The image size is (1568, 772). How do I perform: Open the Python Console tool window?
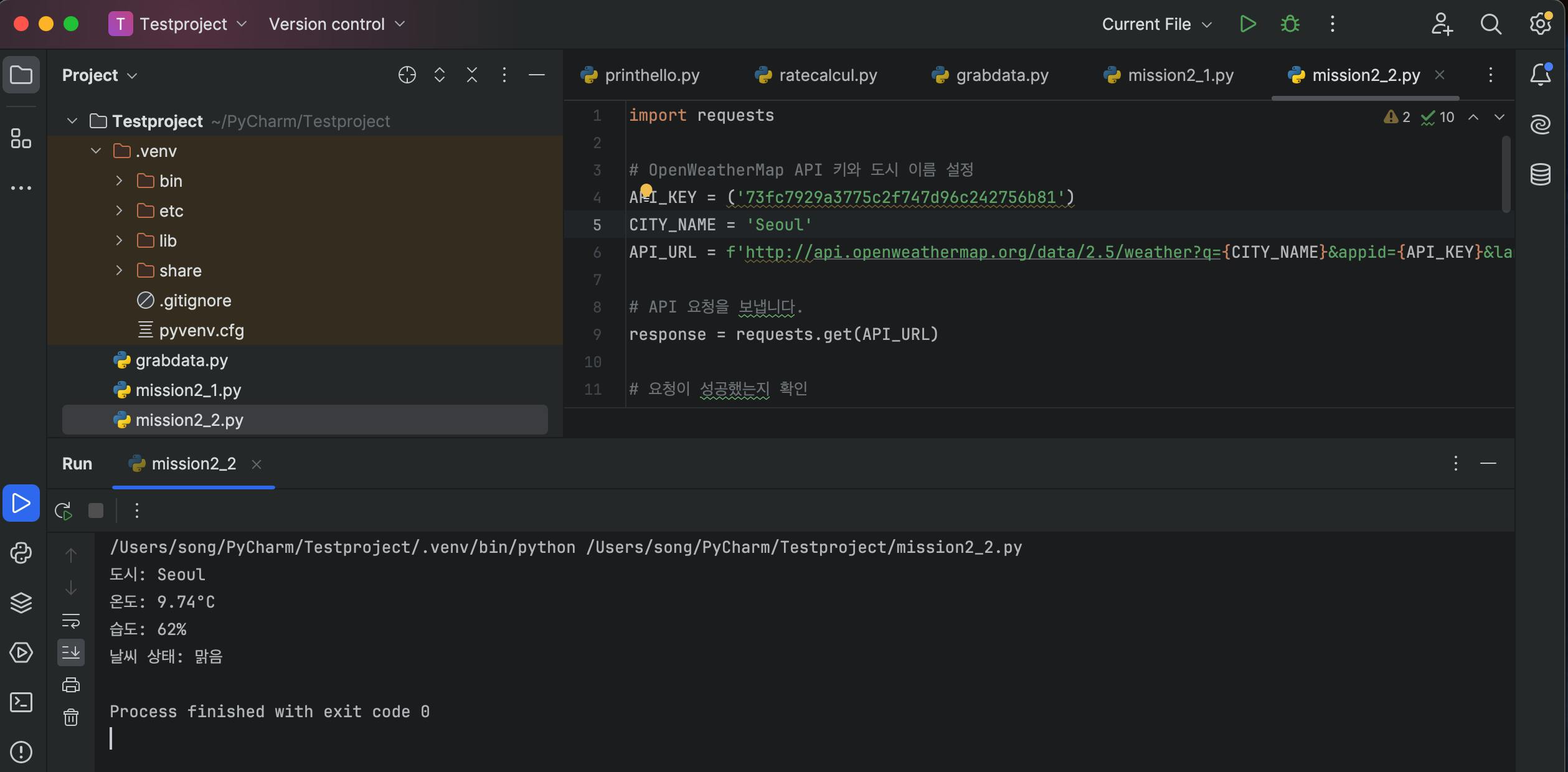click(x=21, y=553)
